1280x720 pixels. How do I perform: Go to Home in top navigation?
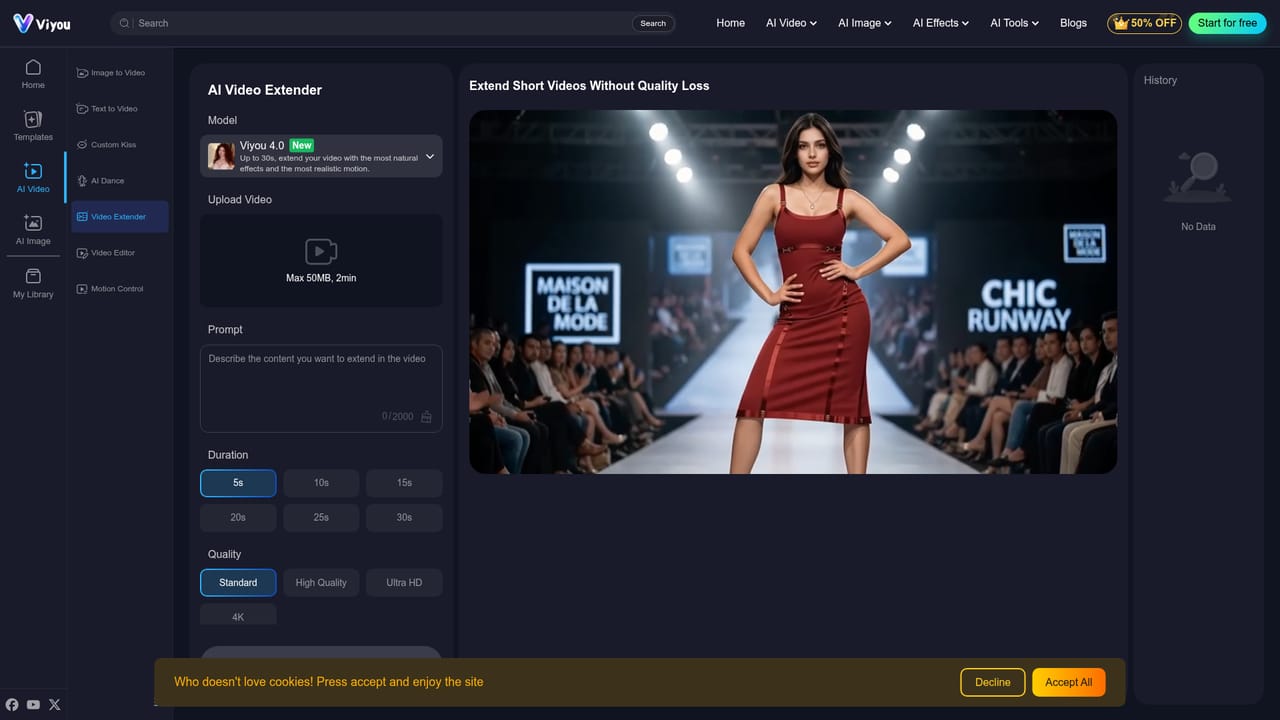730,23
